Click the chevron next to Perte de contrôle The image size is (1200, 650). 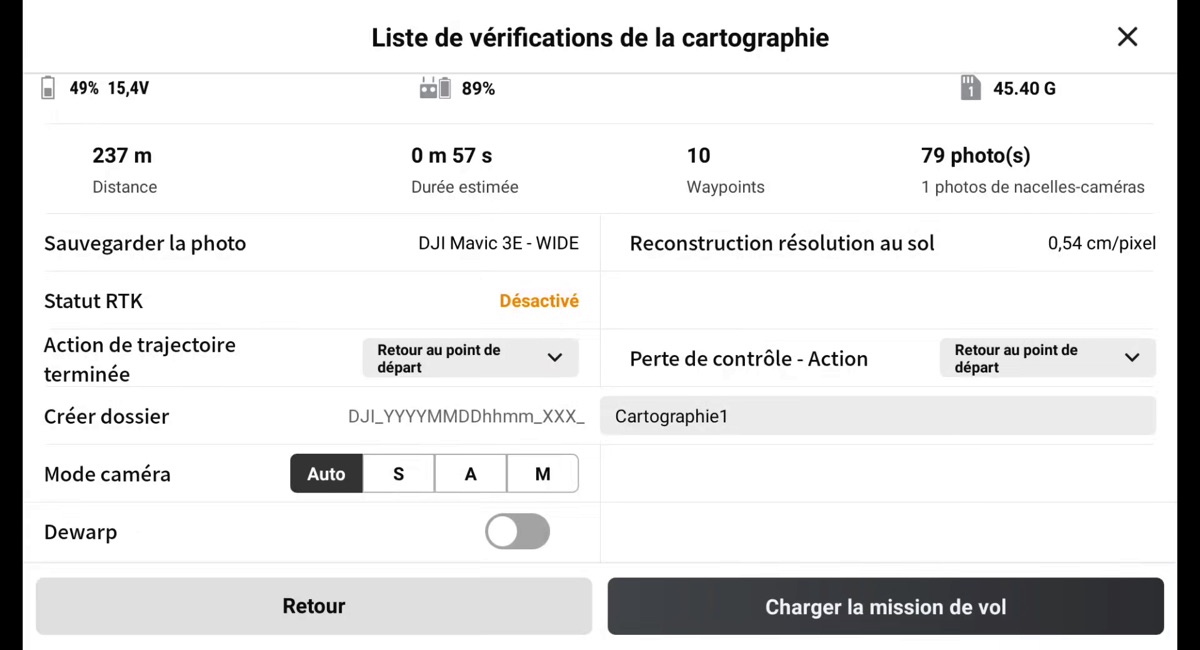(1132, 358)
